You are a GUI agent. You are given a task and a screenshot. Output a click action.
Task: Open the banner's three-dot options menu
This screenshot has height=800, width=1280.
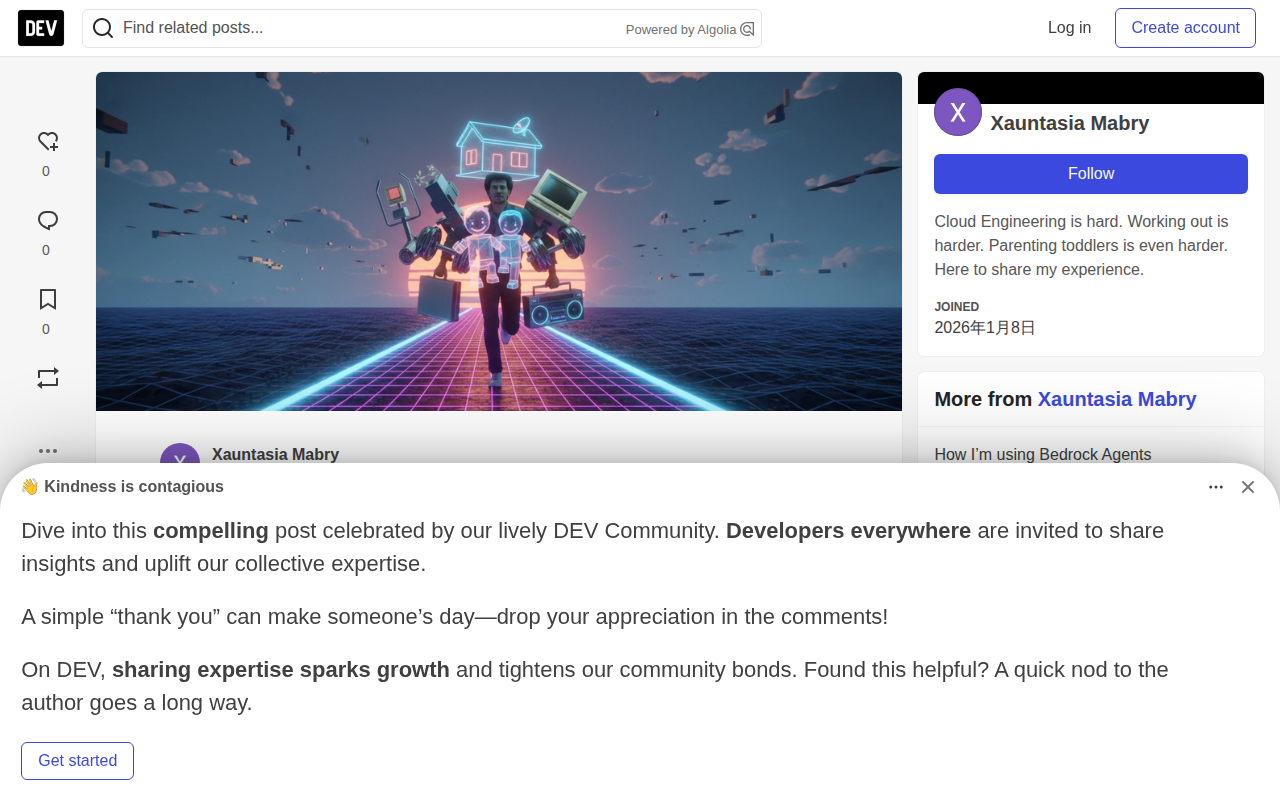coord(1216,487)
